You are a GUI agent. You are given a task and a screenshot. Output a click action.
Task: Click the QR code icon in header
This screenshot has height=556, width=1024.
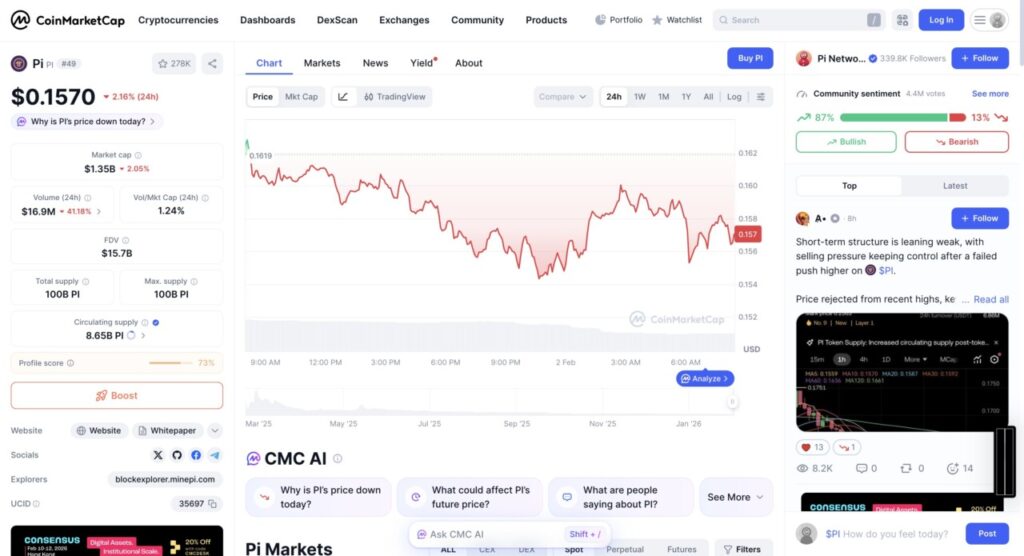[x=903, y=20]
